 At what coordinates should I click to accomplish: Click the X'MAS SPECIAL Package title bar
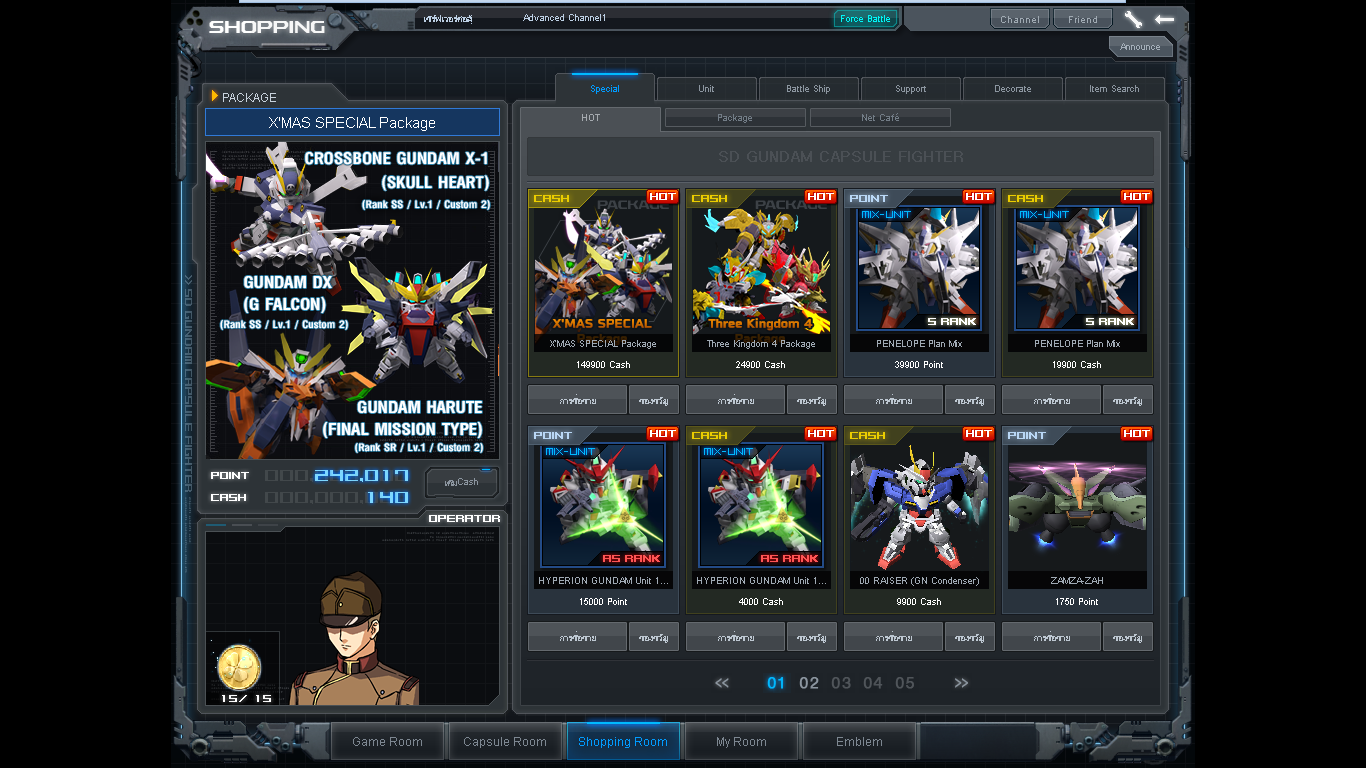pyautogui.click(x=352, y=122)
